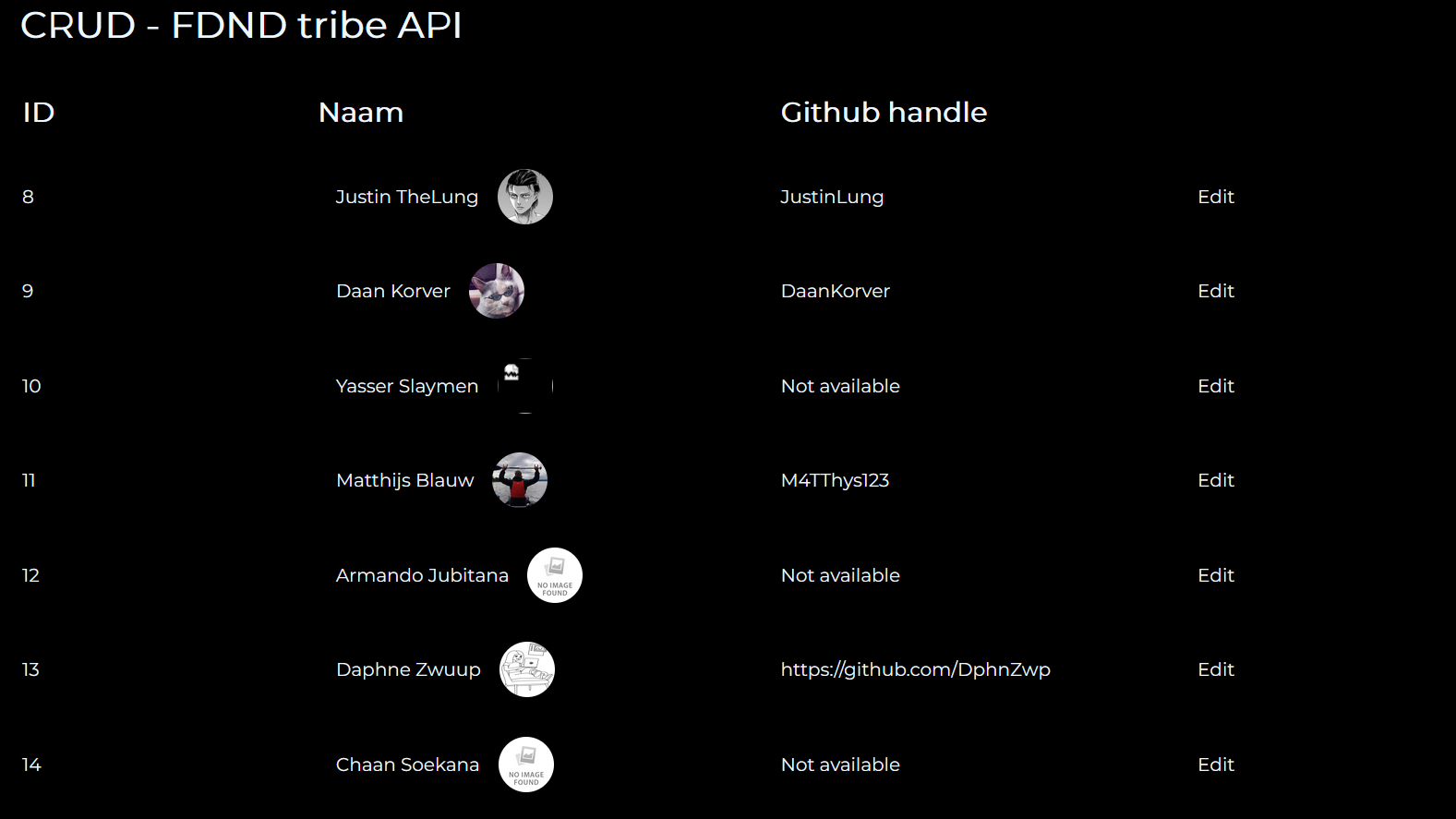Click Edit for Matthijs Blauw
Viewport: 1456px width, 819px height.
click(x=1215, y=480)
